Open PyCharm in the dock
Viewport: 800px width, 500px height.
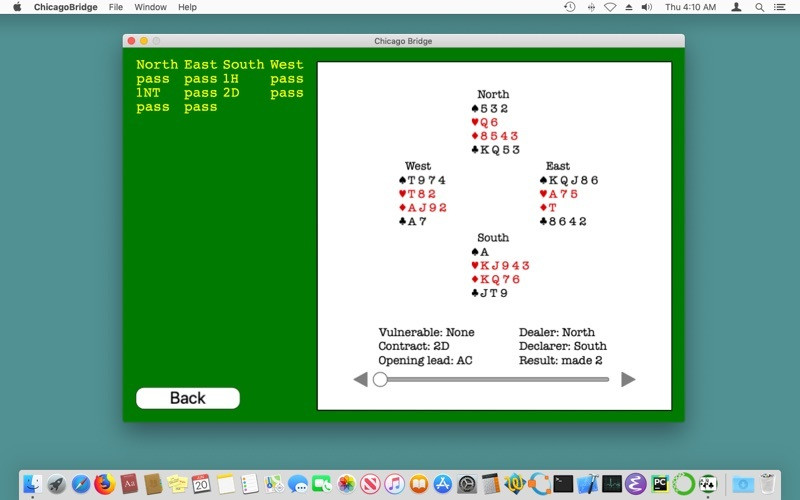pyautogui.click(x=660, y=484)
